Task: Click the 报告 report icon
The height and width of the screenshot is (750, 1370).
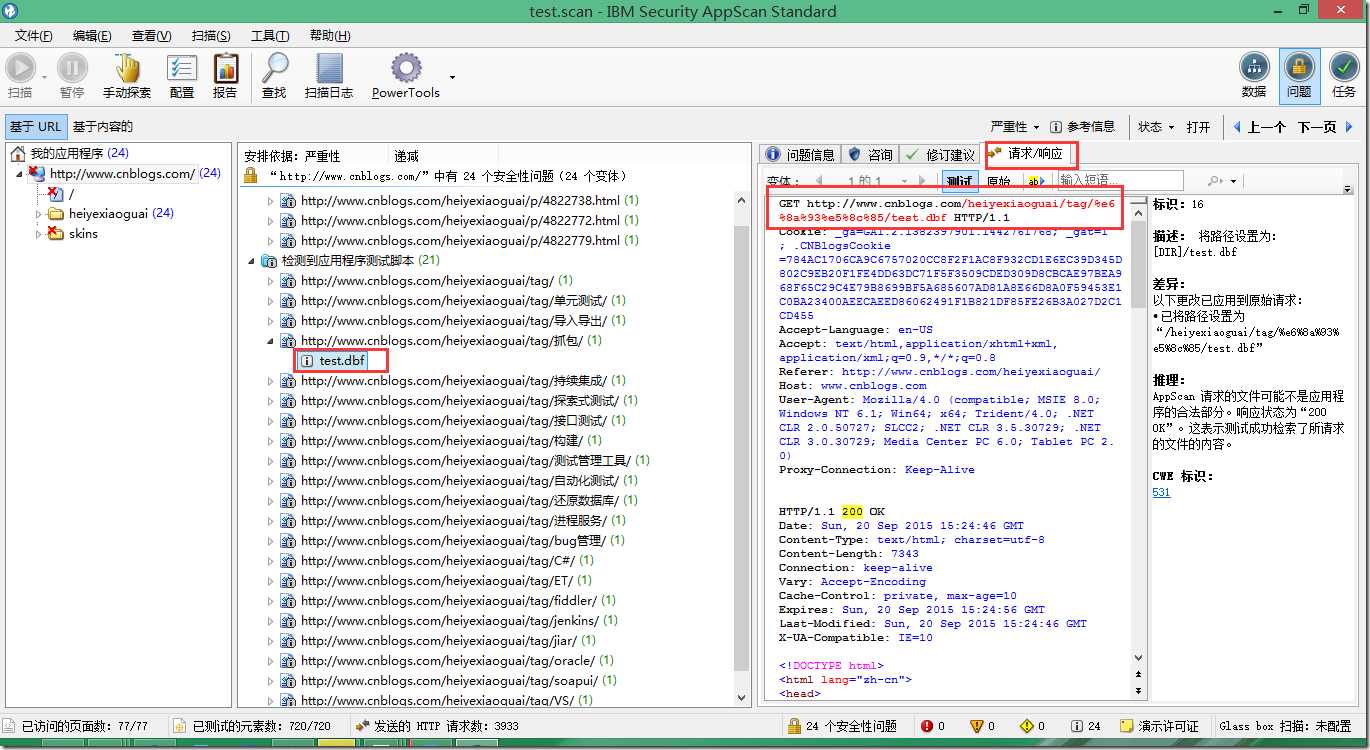Action: coord(226,68)
